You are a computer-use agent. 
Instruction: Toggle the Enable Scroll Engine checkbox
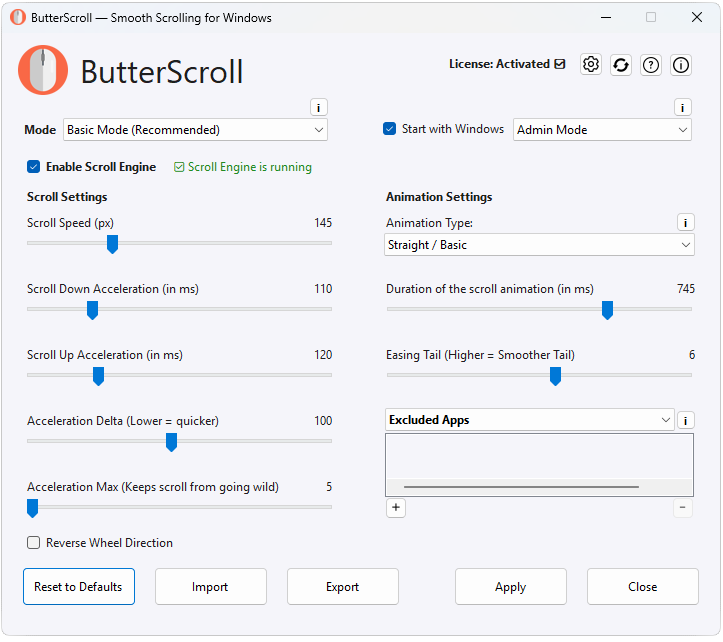34,167
